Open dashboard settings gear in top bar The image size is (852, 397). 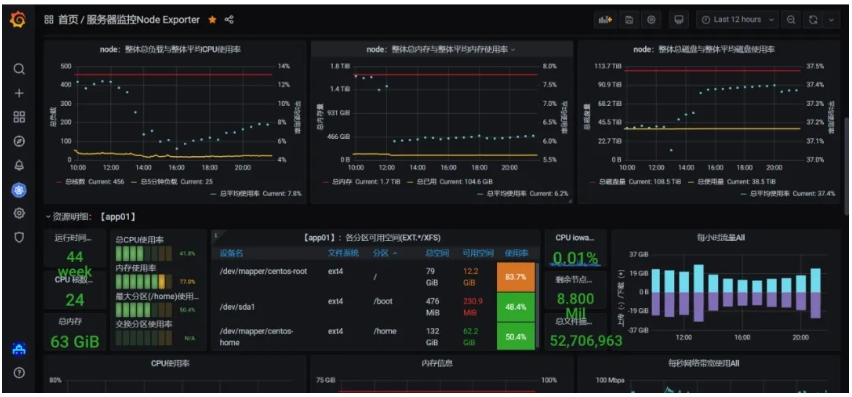coord(651,20)
